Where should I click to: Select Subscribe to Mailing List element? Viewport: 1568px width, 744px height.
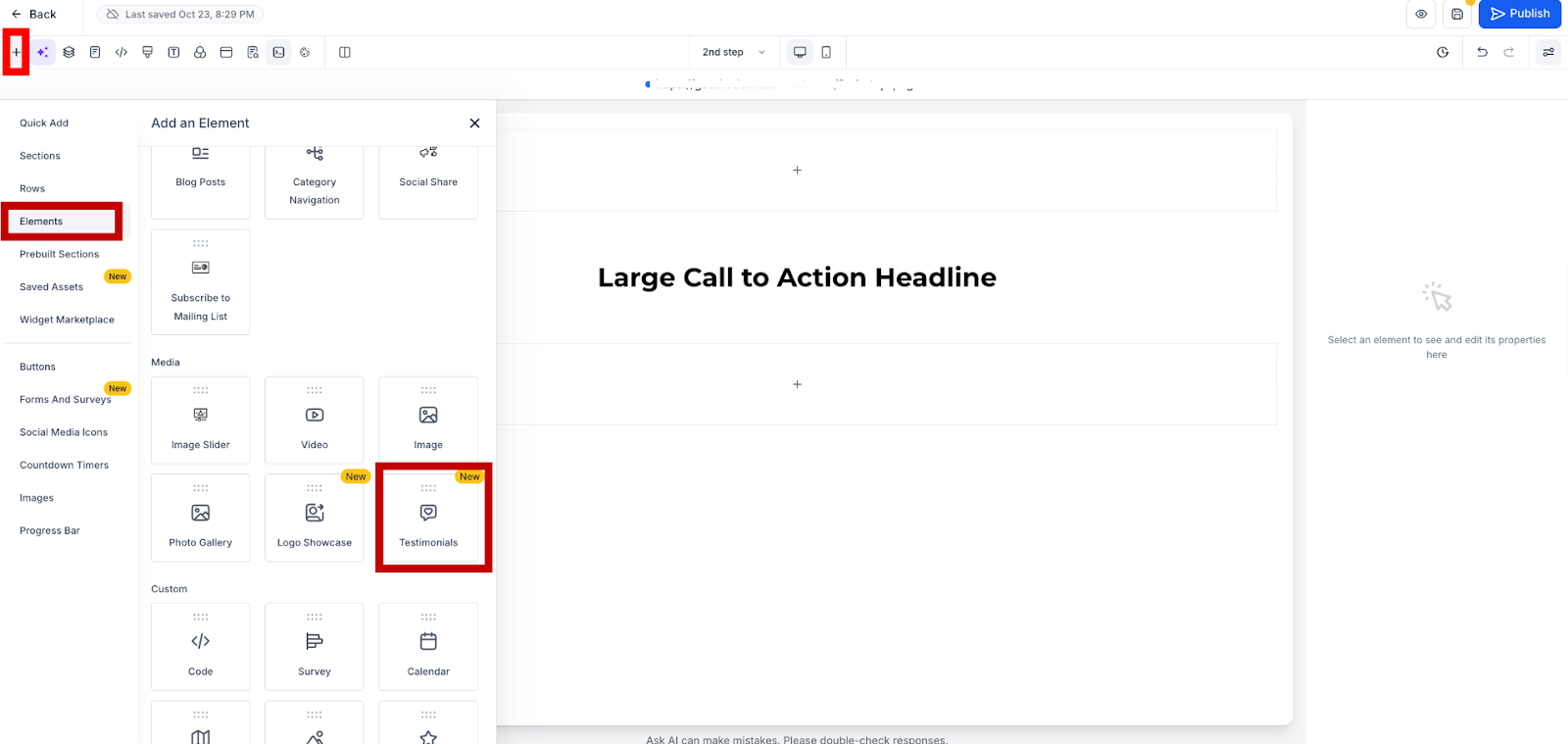coord(201,282)
